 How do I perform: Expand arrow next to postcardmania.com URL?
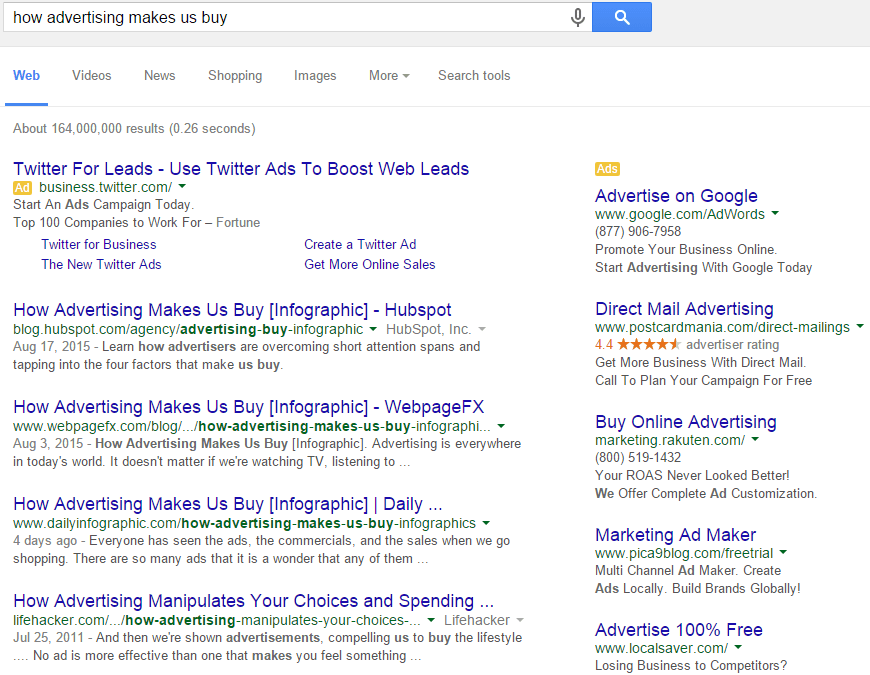click(860, 326)
